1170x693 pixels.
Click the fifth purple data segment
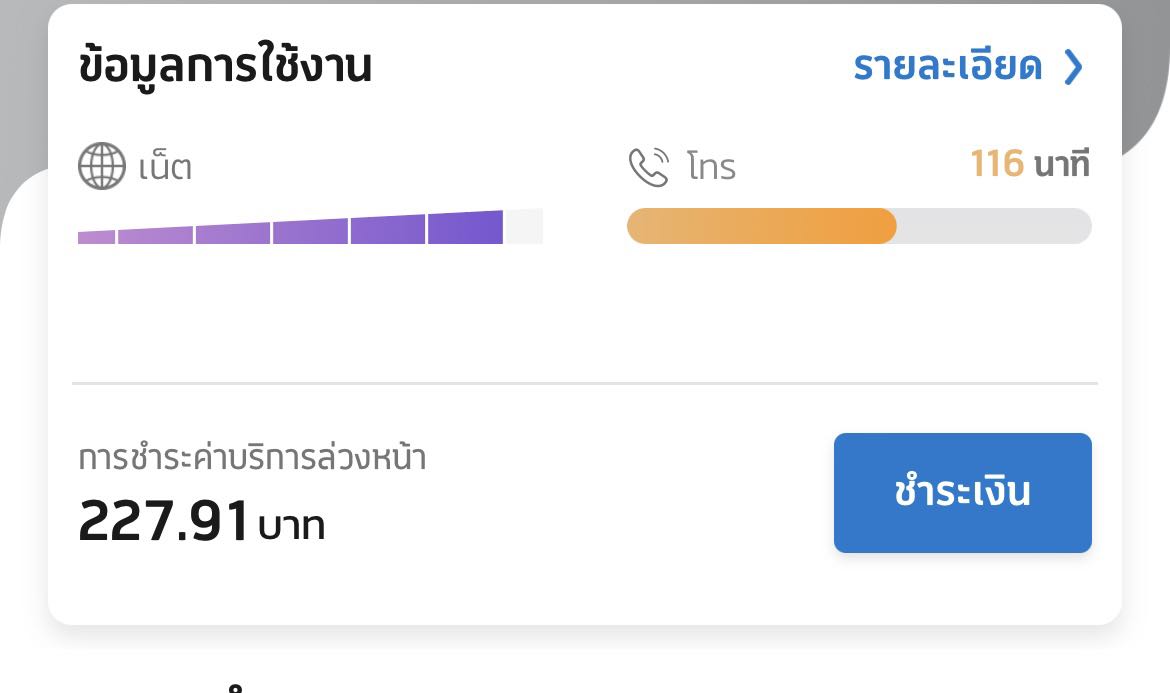pos(388,229)
